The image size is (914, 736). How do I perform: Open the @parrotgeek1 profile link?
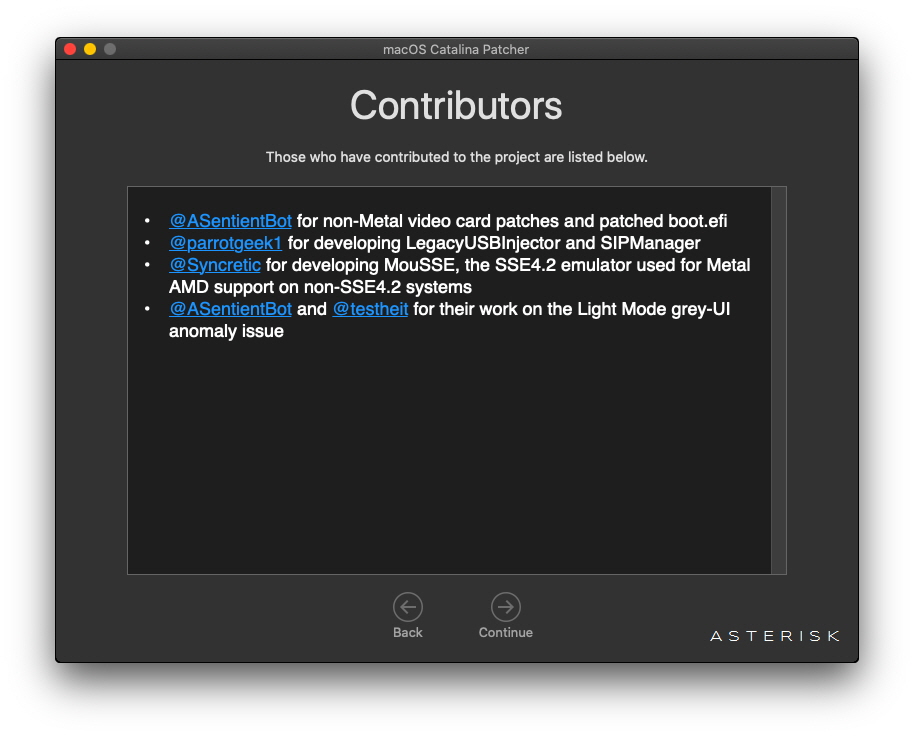(226, 243)
